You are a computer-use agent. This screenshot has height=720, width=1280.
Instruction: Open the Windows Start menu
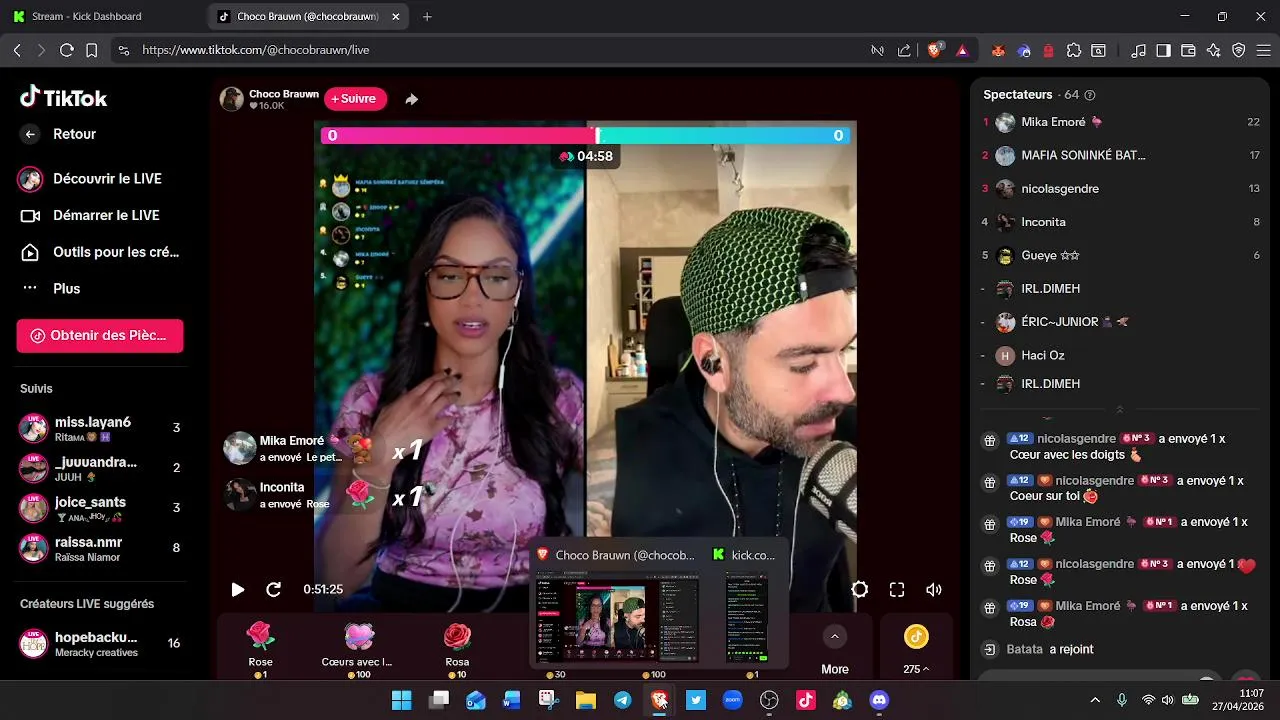click(x=401, y=700)
